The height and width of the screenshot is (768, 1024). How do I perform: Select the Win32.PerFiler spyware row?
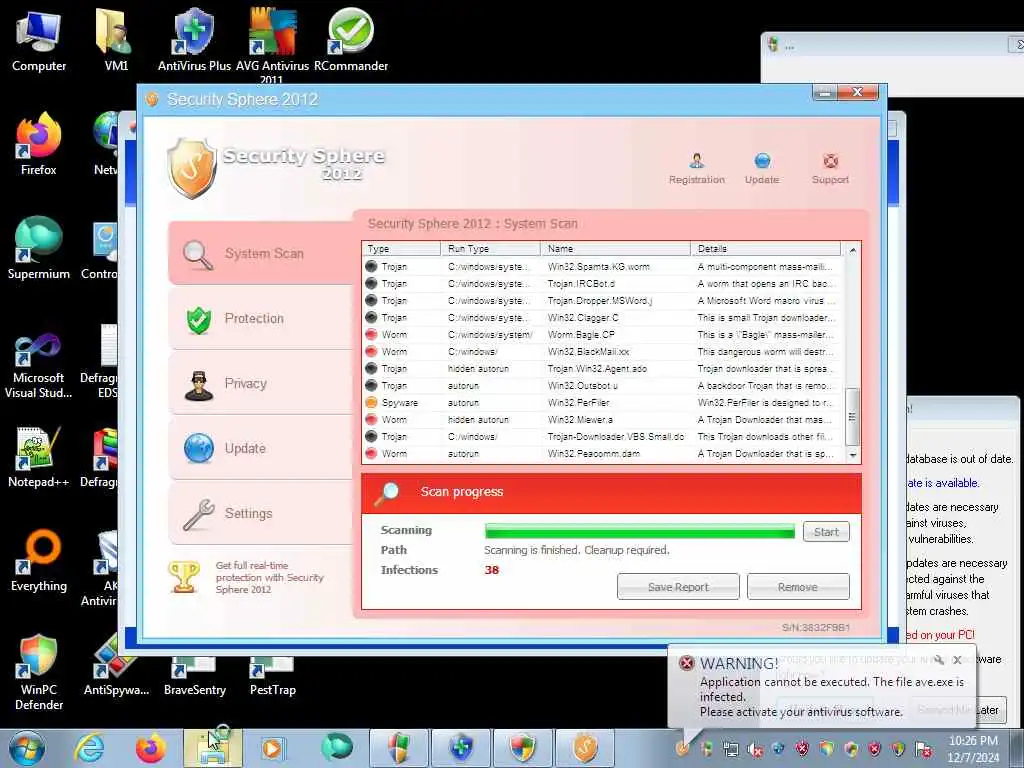603,402
